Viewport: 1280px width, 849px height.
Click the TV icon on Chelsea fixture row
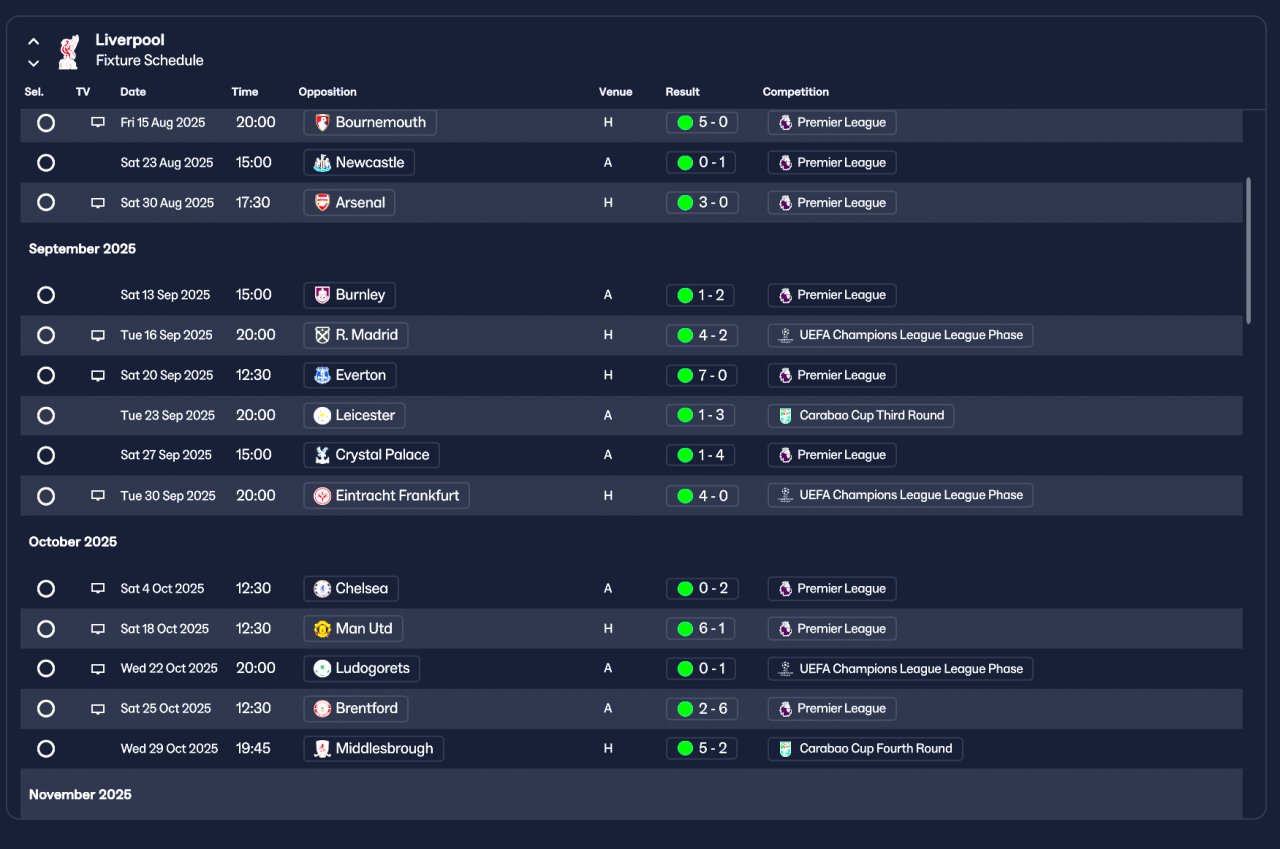pyautogui.click(x=98, y=589)
